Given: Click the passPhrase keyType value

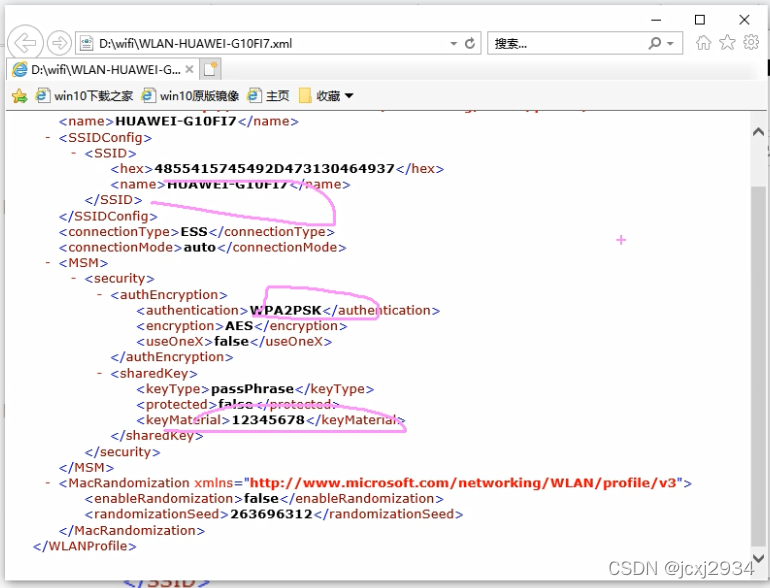Looking at the screenshot, I should pyautogui.click(x=252, y=389).
